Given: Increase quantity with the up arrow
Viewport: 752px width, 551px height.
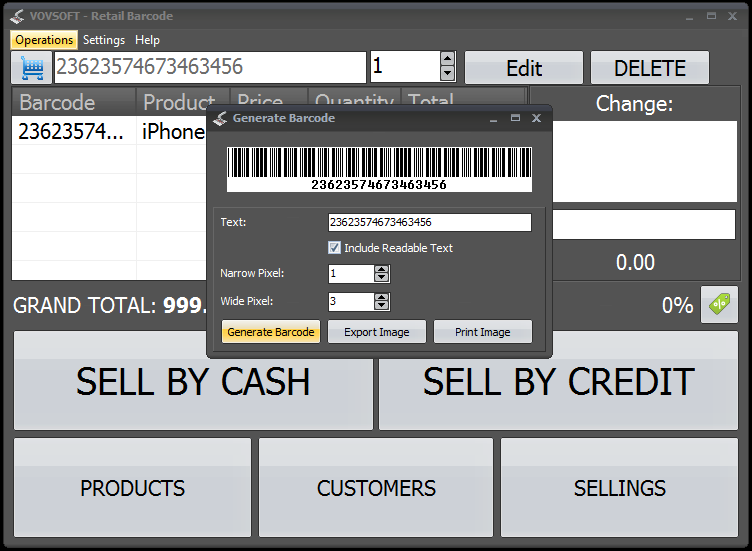Looking at the screenshot, I should 447,59.
